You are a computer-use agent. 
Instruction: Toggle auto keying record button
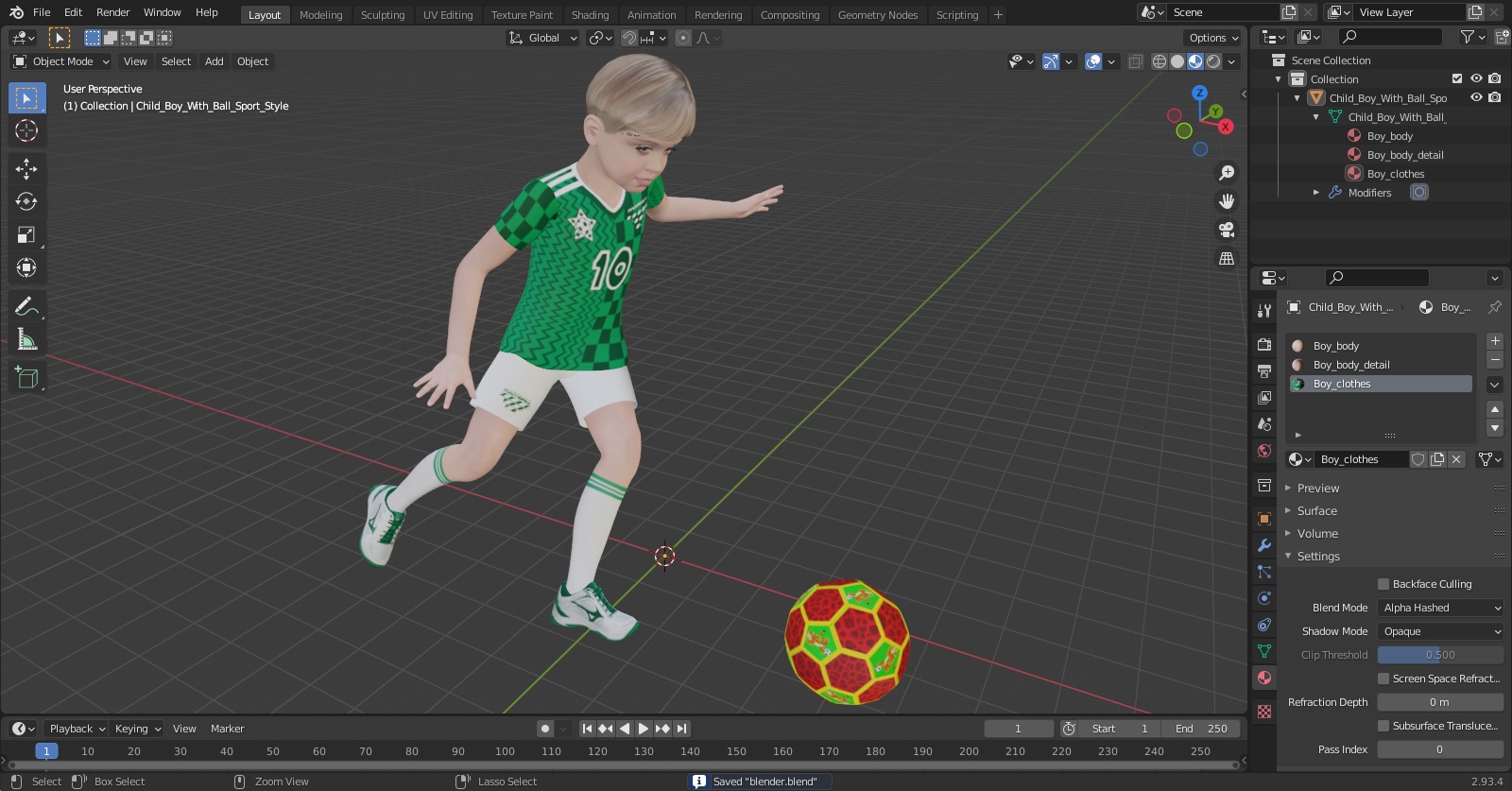pyautogui.click(x=544, y=729)
